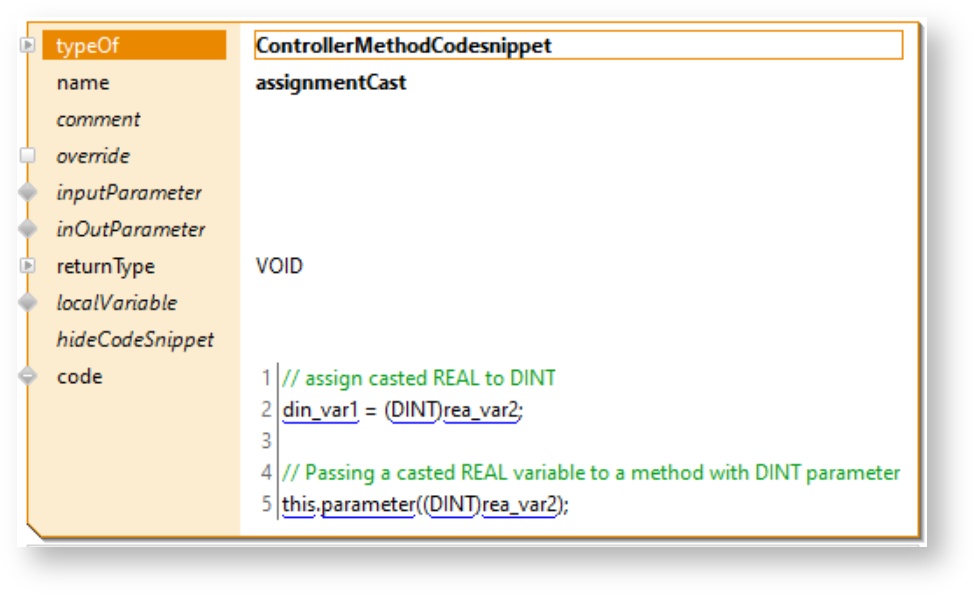Select the name property row

pyautogui.click(x=83, y=83)
